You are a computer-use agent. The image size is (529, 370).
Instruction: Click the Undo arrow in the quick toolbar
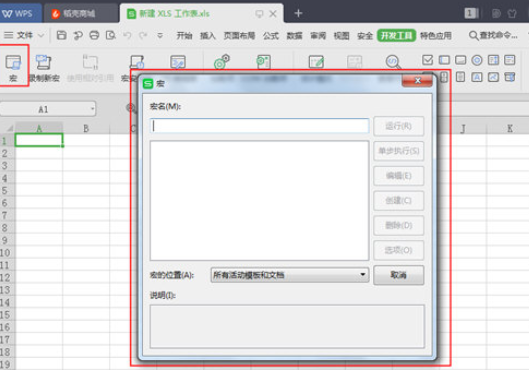pyautogui.click(x=127, y=35)
